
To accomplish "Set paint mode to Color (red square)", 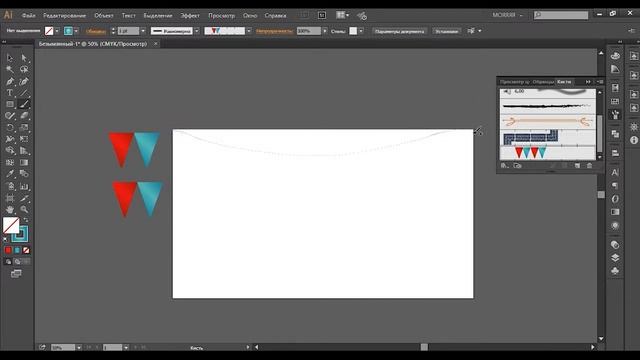I will 8,250.
